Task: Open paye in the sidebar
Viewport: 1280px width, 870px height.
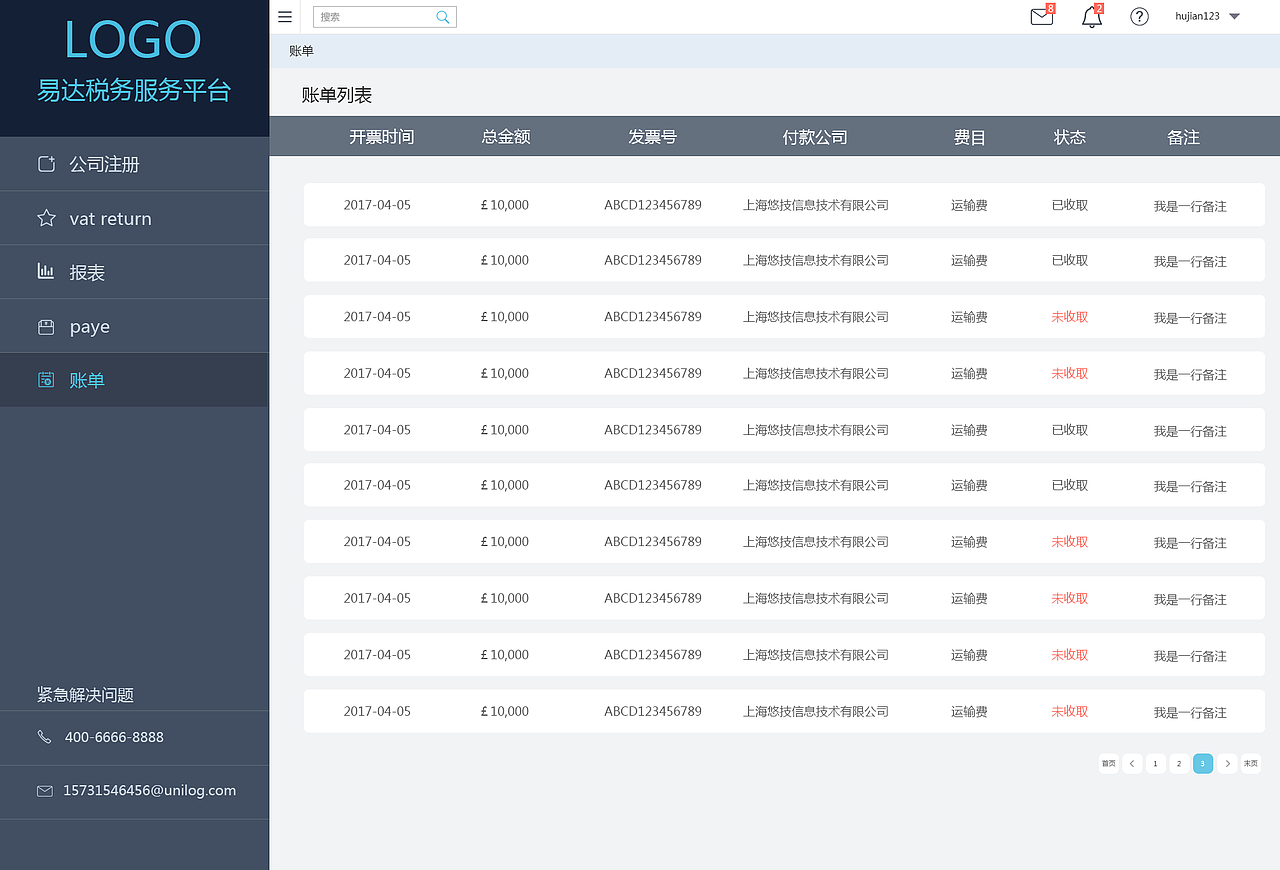Action: coord(134,326)
